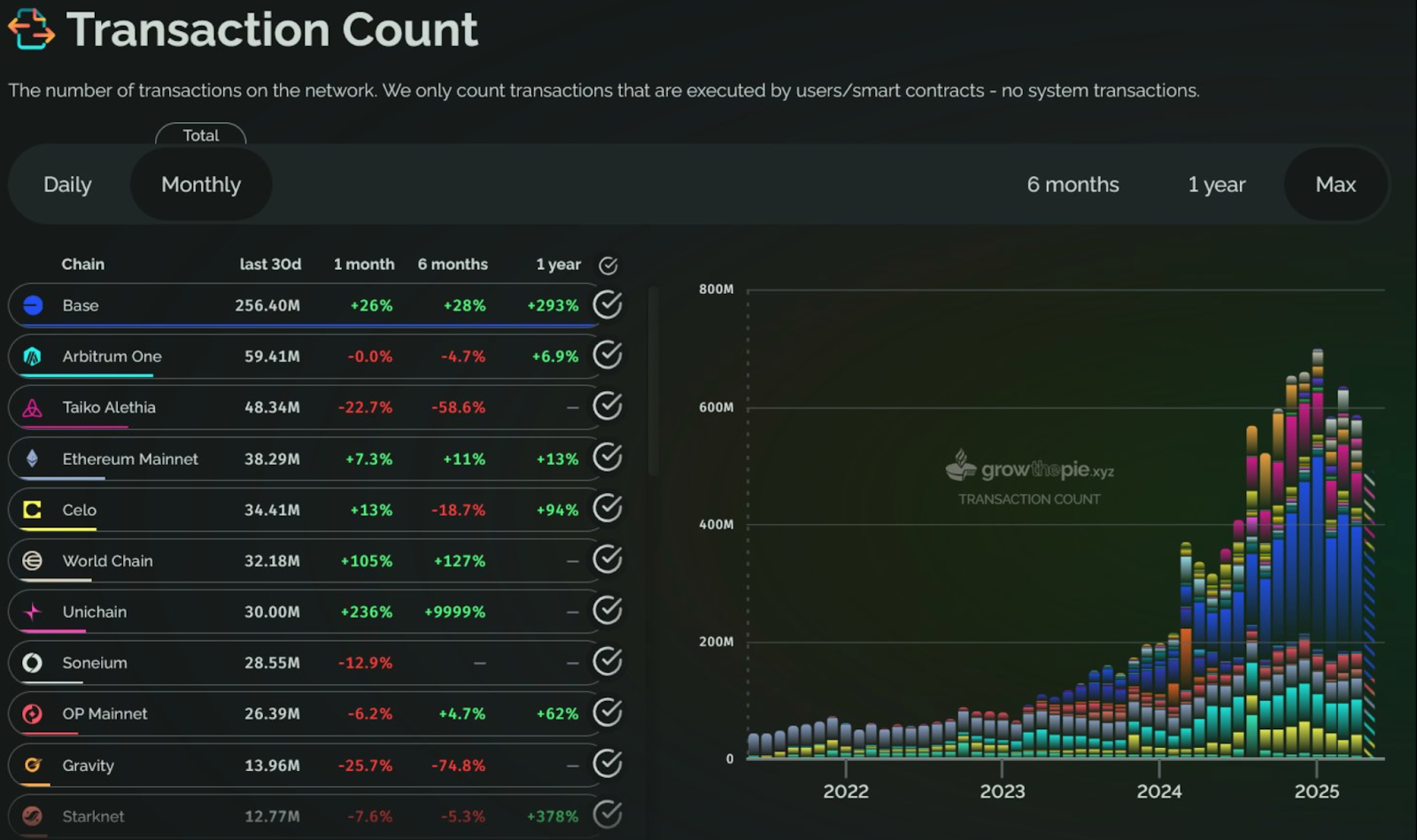
Task: Click the Gravity chain logo icon
Action: tap(33, 765)
